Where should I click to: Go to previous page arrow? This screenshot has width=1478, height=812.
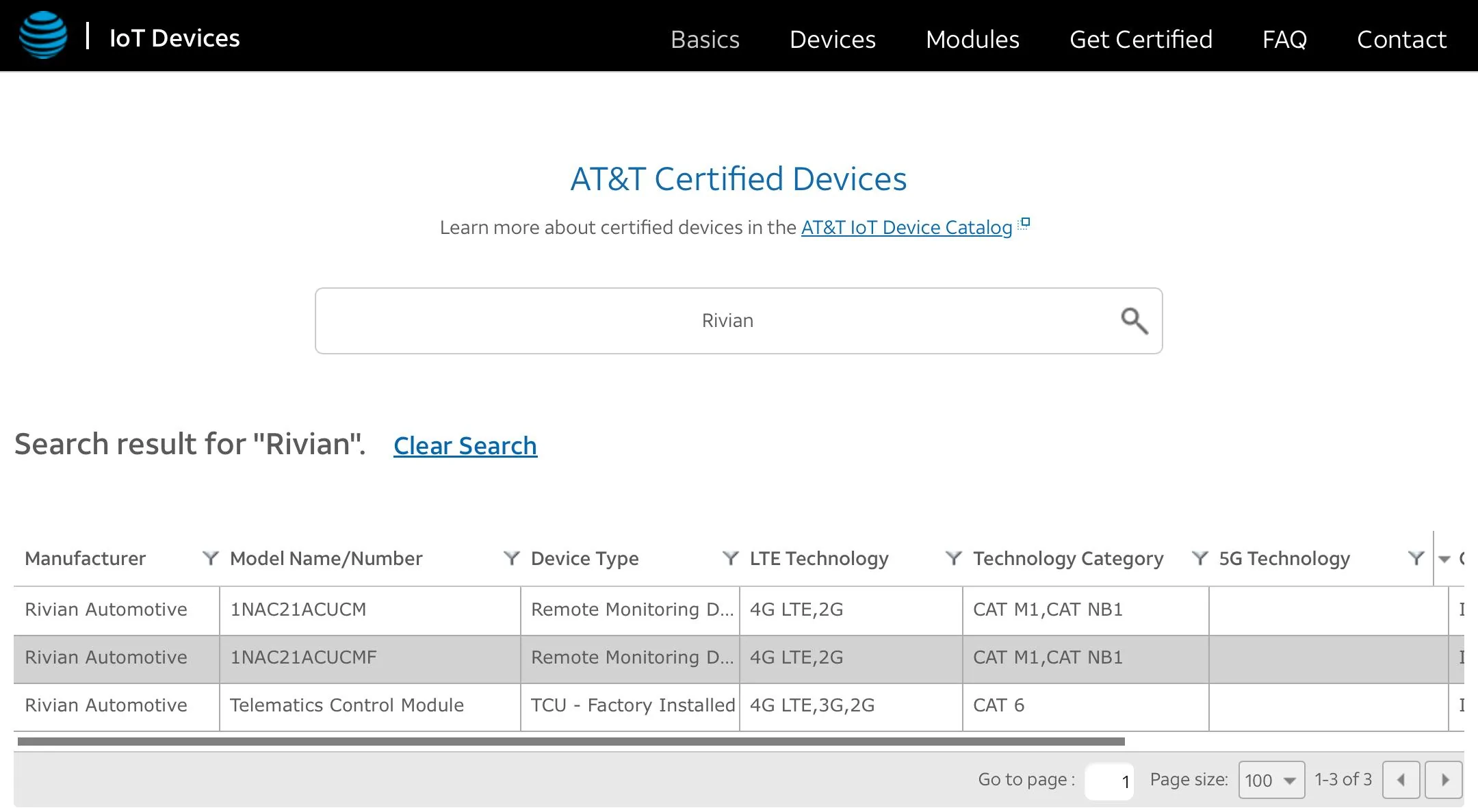(x=1401, y=780)
